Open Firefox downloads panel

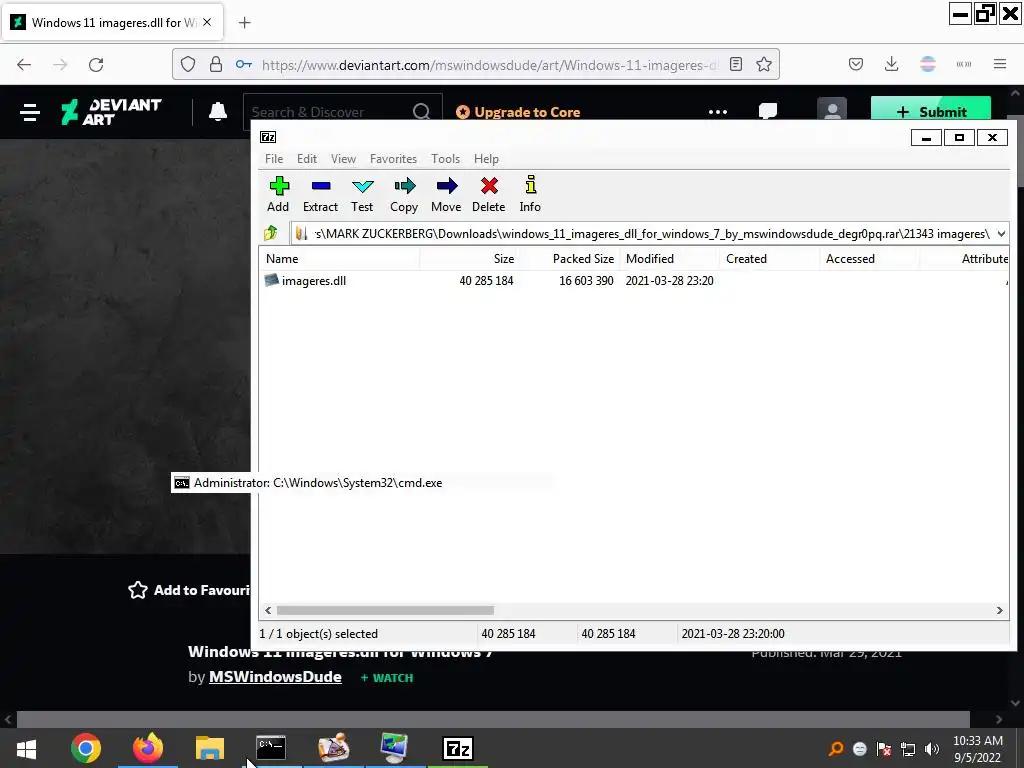tap(891, 65)
